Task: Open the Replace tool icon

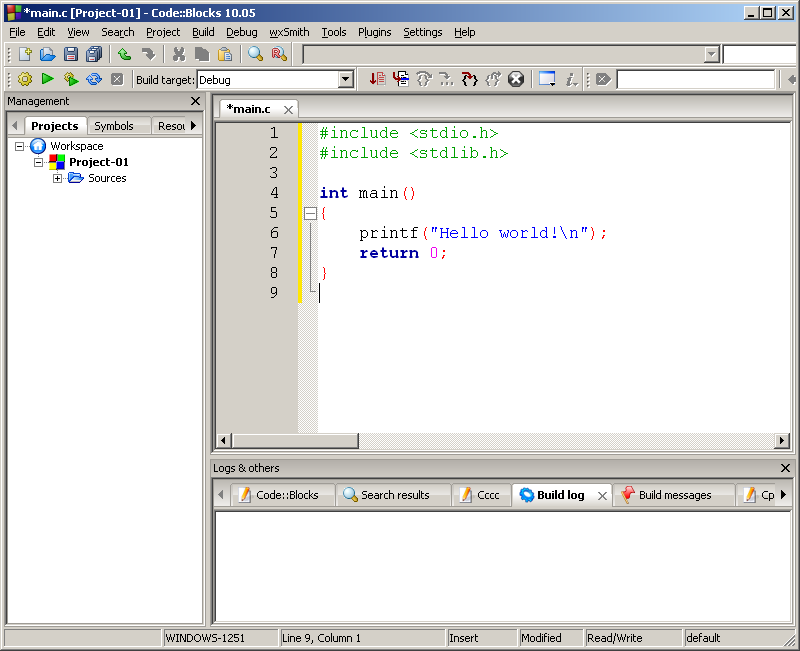Action: 279,54
